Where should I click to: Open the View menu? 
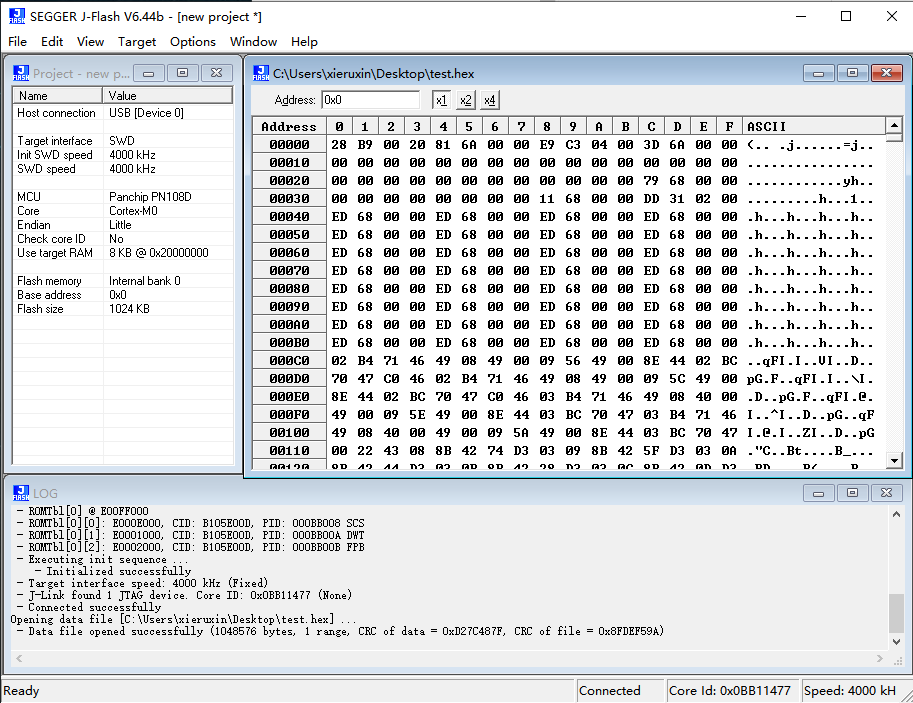tap(90, 42)
